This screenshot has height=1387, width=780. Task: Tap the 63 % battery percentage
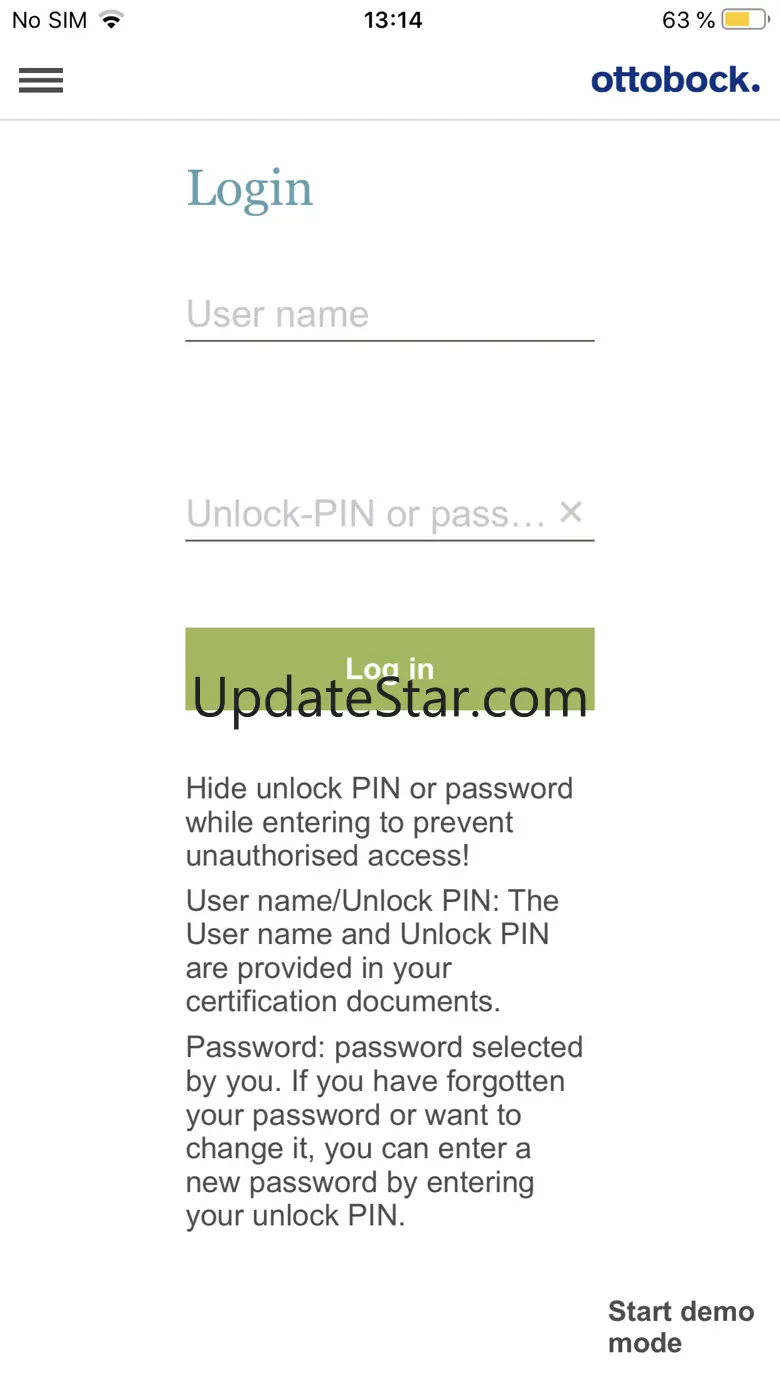(x=688, y=20)
